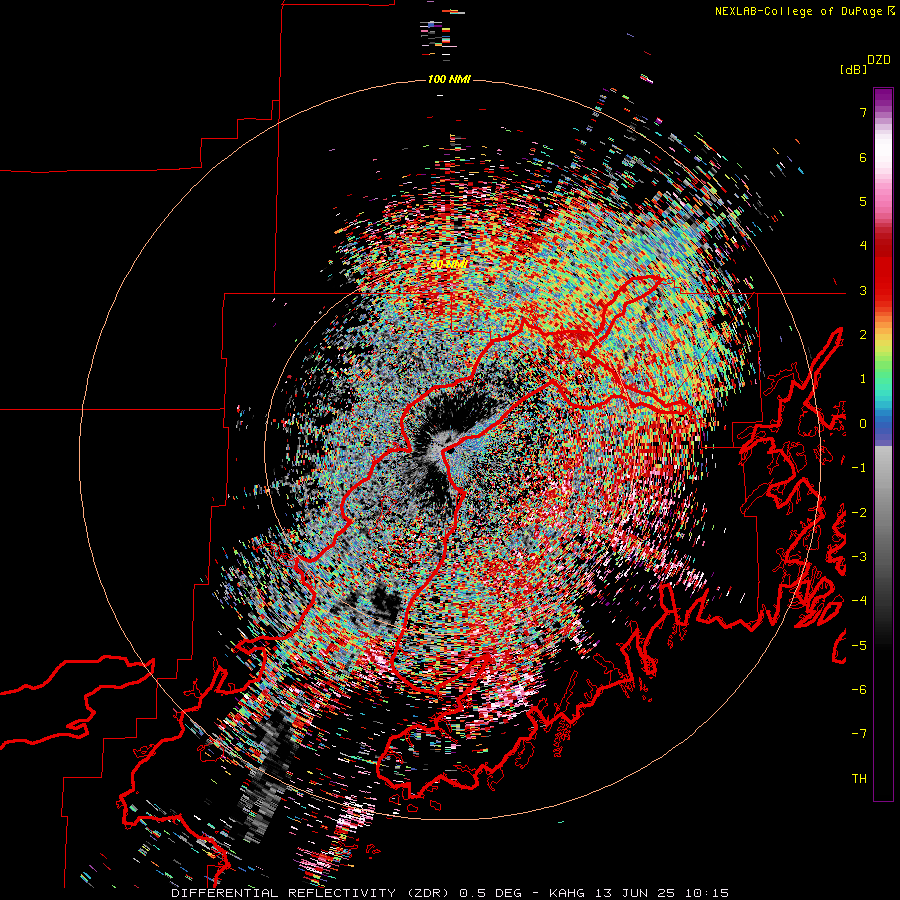
Task: Select the -1 dB scale label
Action: [x=859, y=468]
